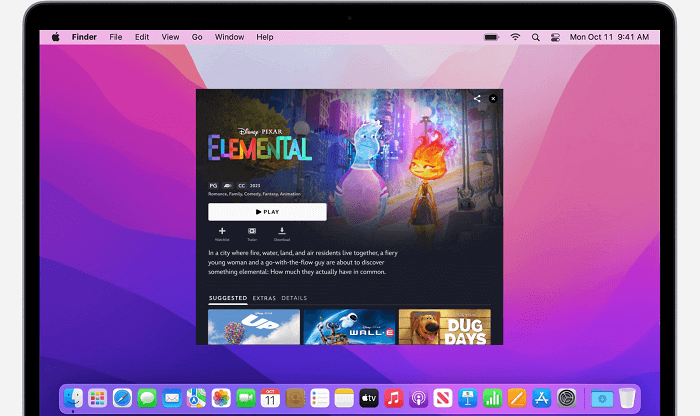Open the Go menu
The image size is (700, 416).
[x=197, y=37]
